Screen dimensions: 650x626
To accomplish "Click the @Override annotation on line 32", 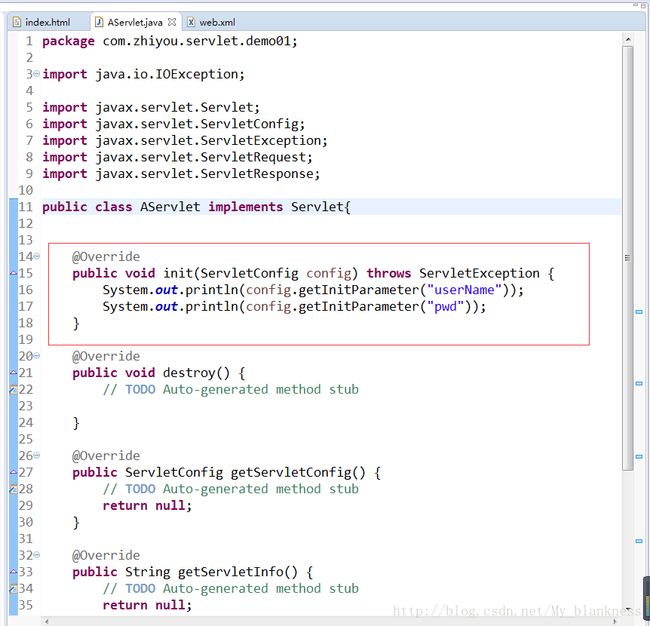I will 106,555.
